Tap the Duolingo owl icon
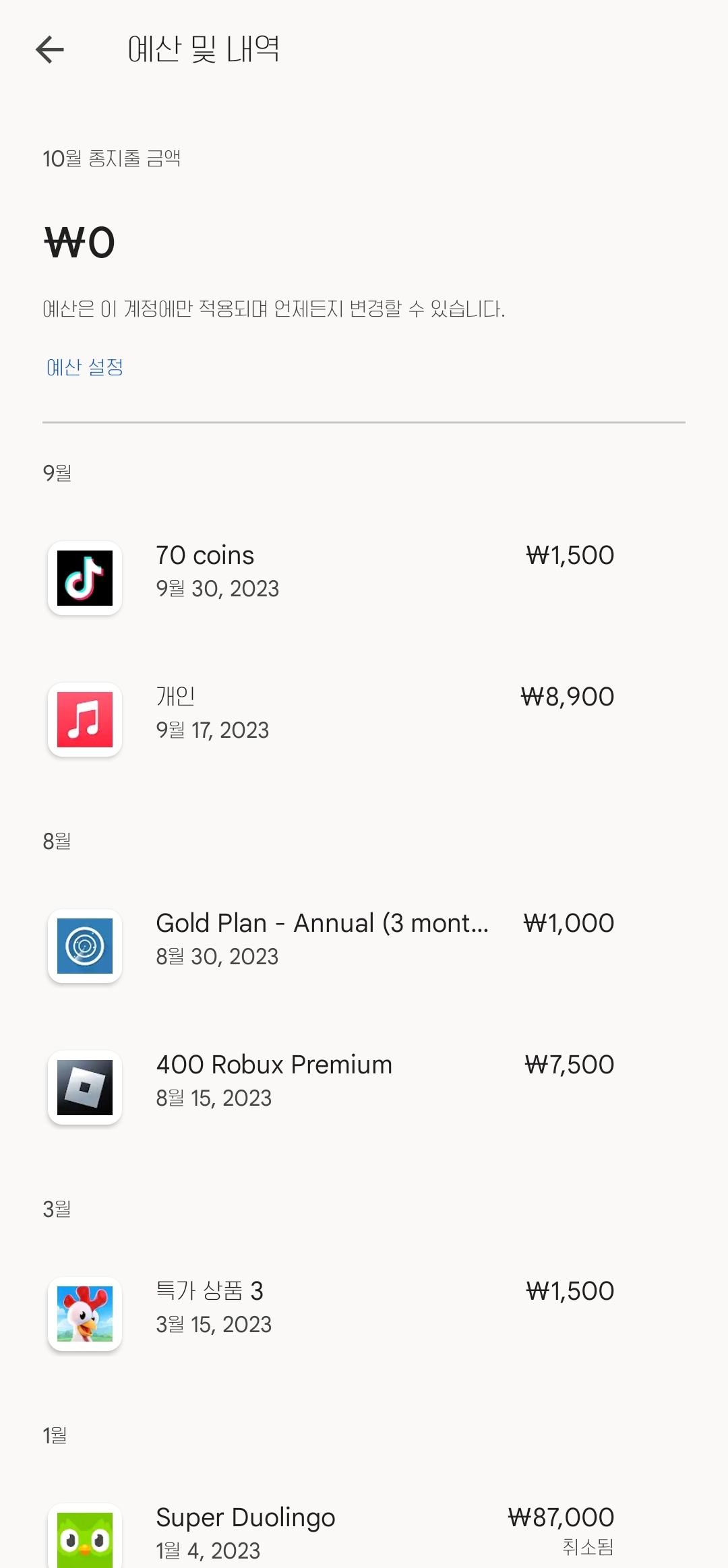 [x=85, y=1538]
